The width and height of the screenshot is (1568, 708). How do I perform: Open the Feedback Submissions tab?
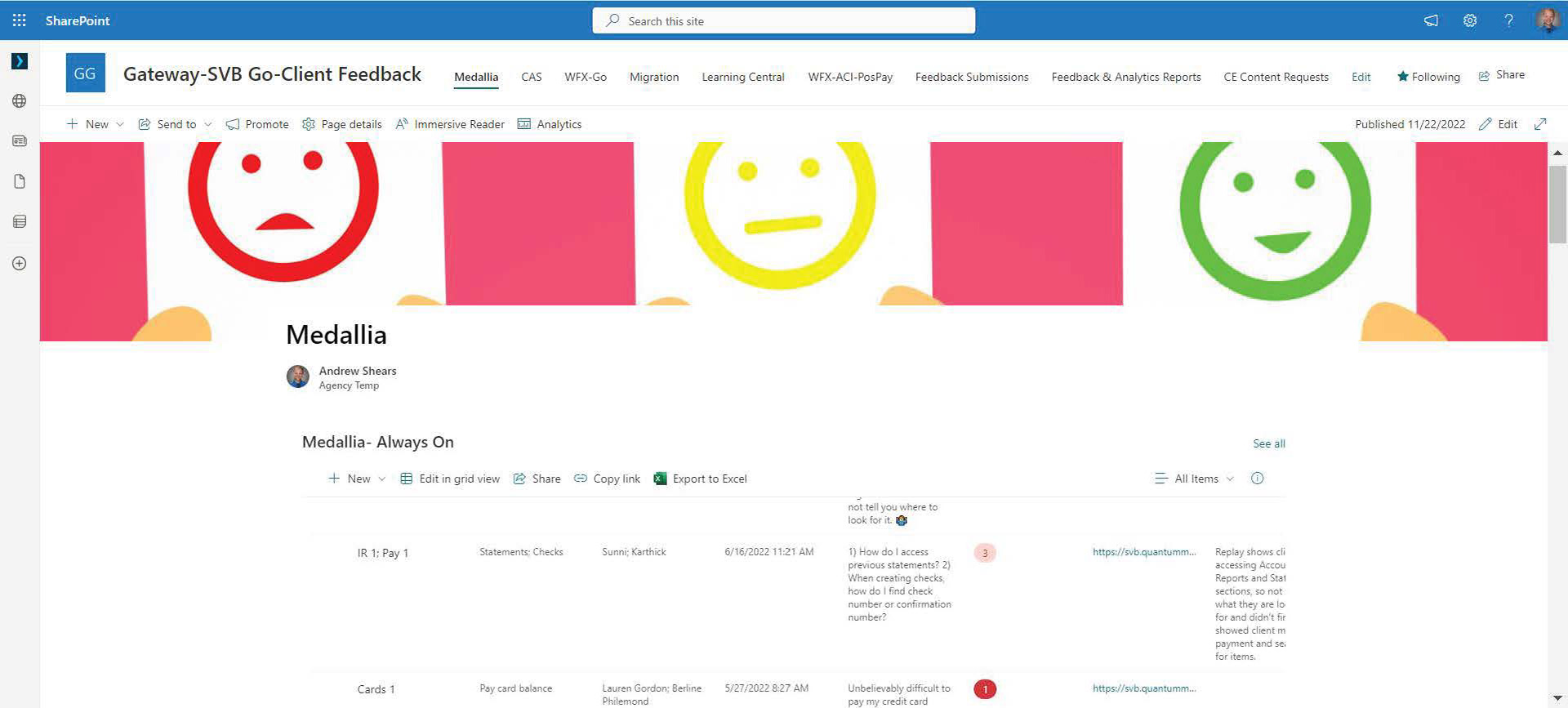(972, 77)
